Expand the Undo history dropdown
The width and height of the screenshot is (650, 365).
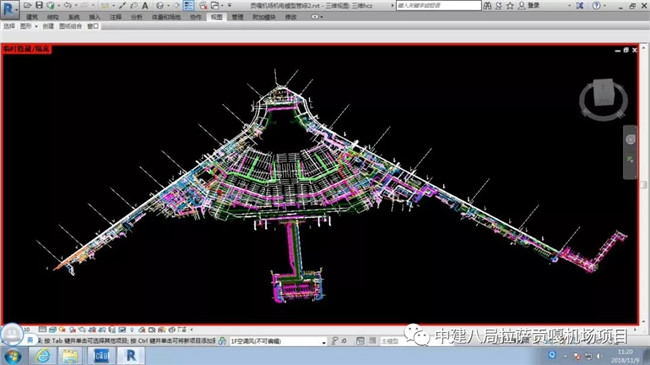pyautogui.click(x=76, y=5)
